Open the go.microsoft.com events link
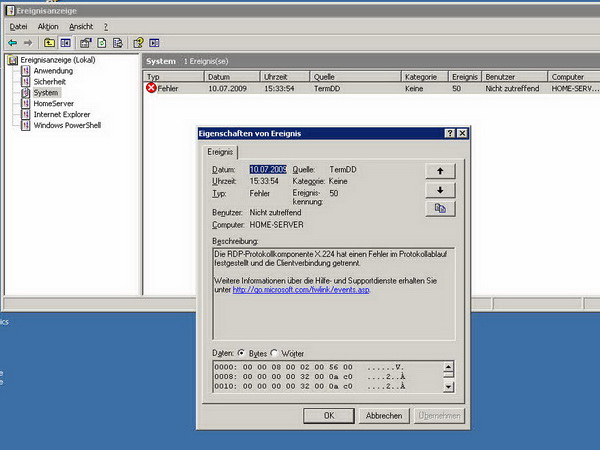The width and height of the screenshot is (600, 450). (x=301, y=290)
